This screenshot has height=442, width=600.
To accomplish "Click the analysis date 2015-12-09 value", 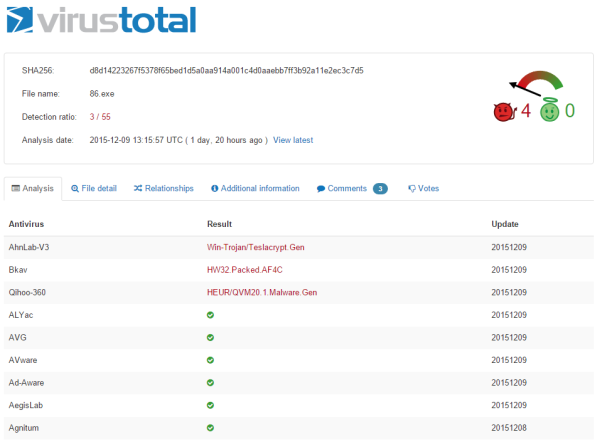I will [178, 140].
